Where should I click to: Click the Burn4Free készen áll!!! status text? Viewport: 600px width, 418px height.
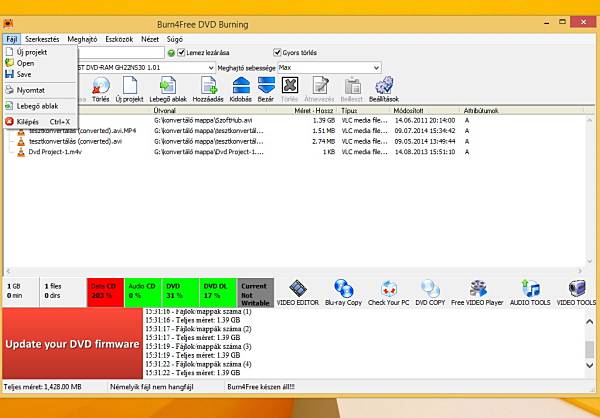click(x=261, y=387)
